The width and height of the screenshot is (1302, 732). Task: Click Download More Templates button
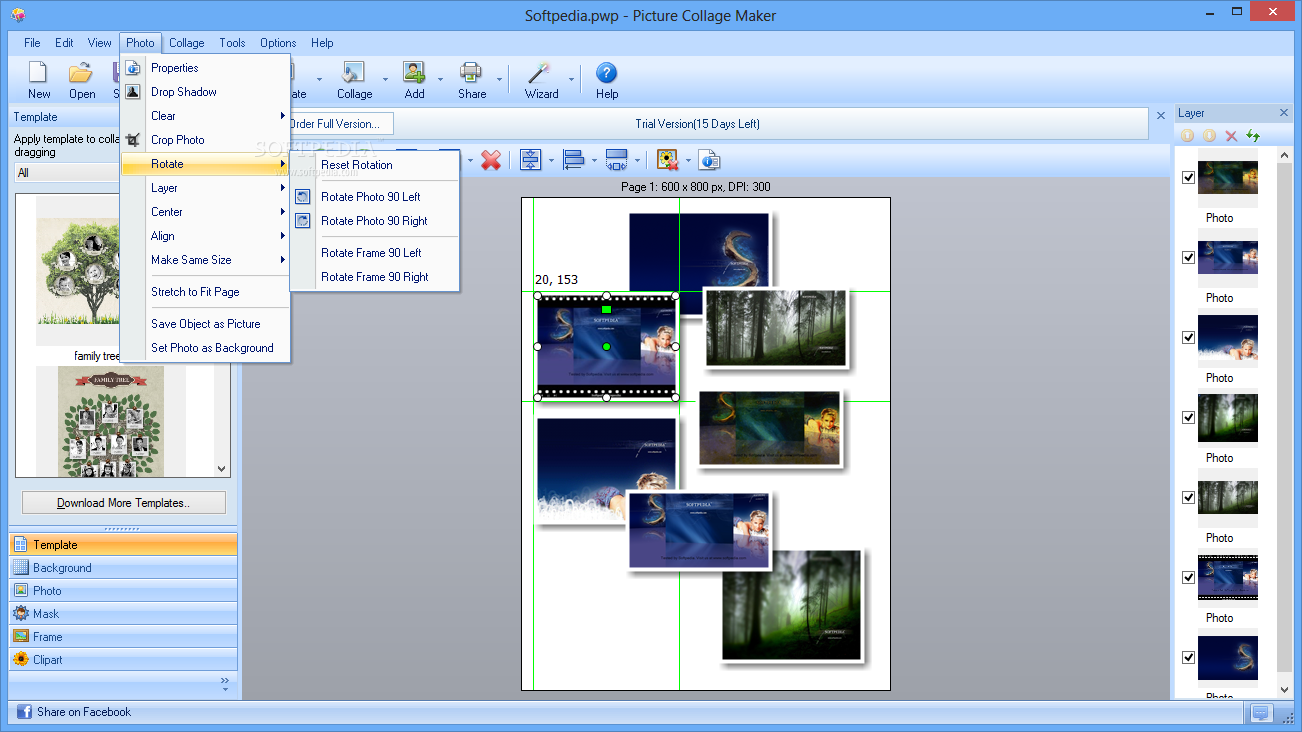124,503
